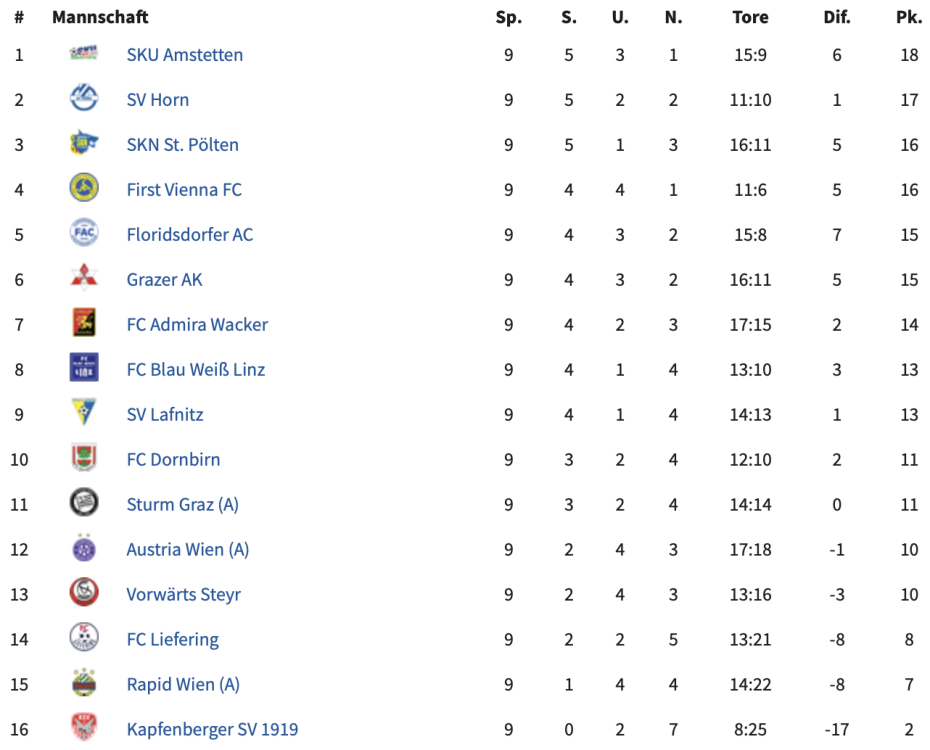The height and width of the screenshot is (750, 930).
Task: Click the First Vienna FC crest
Action: click(84, 189)
